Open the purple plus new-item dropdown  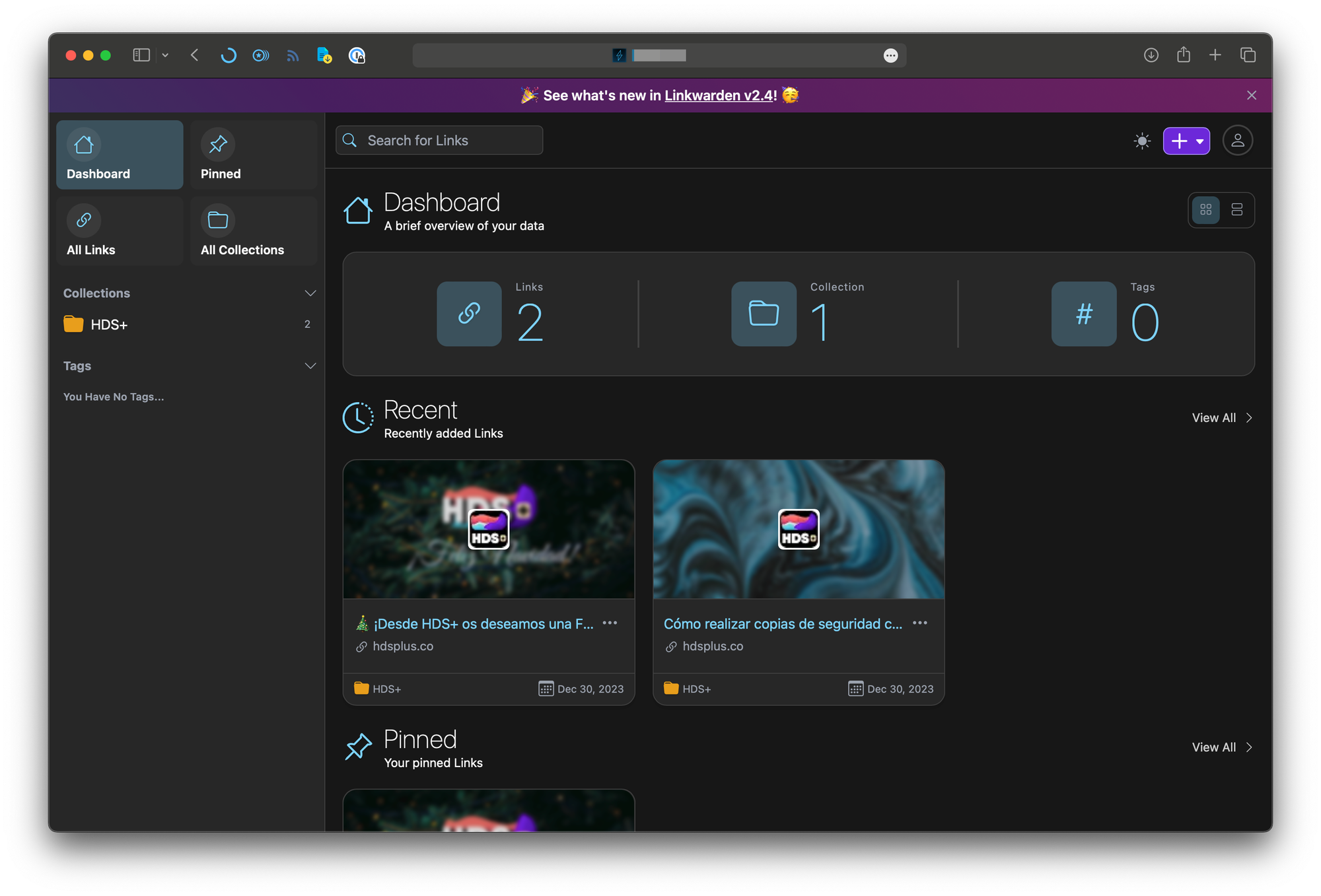(1186, 141)
